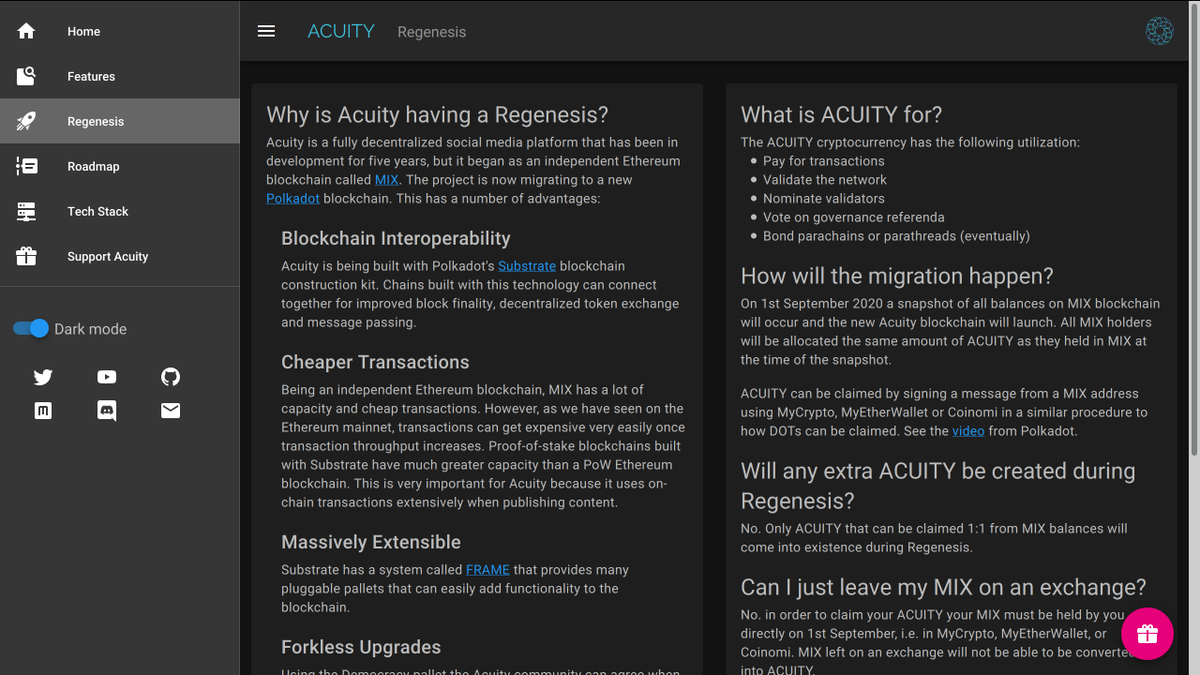Open the YouTube social icon
Screen dimensions: 1200x675
point(107,377)
